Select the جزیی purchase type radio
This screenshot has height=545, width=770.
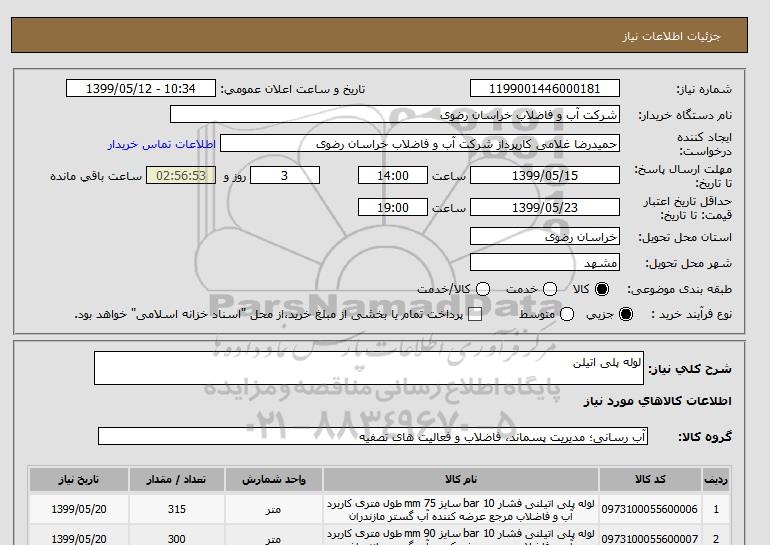pos(626,314)
